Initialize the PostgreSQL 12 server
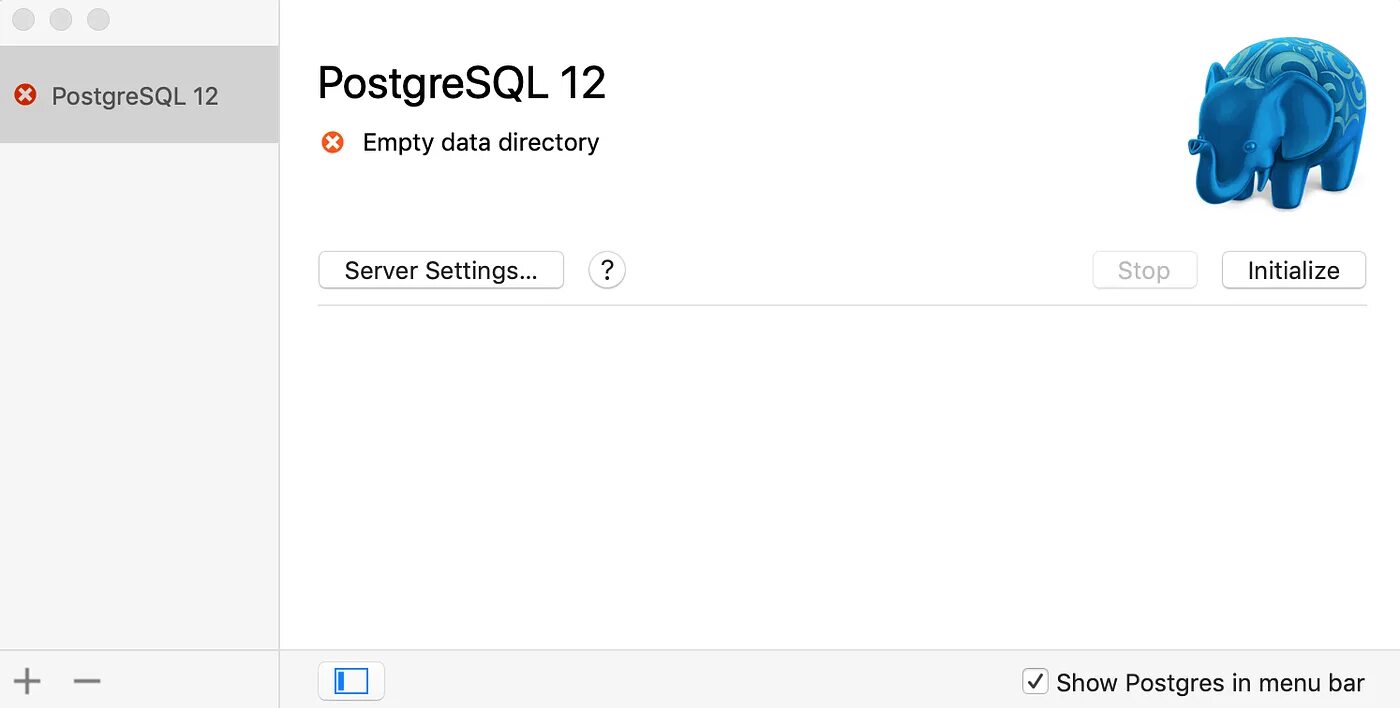The width and height of the screenshot is (1400, 708). pyautogui.click(x=1293, y=270)
